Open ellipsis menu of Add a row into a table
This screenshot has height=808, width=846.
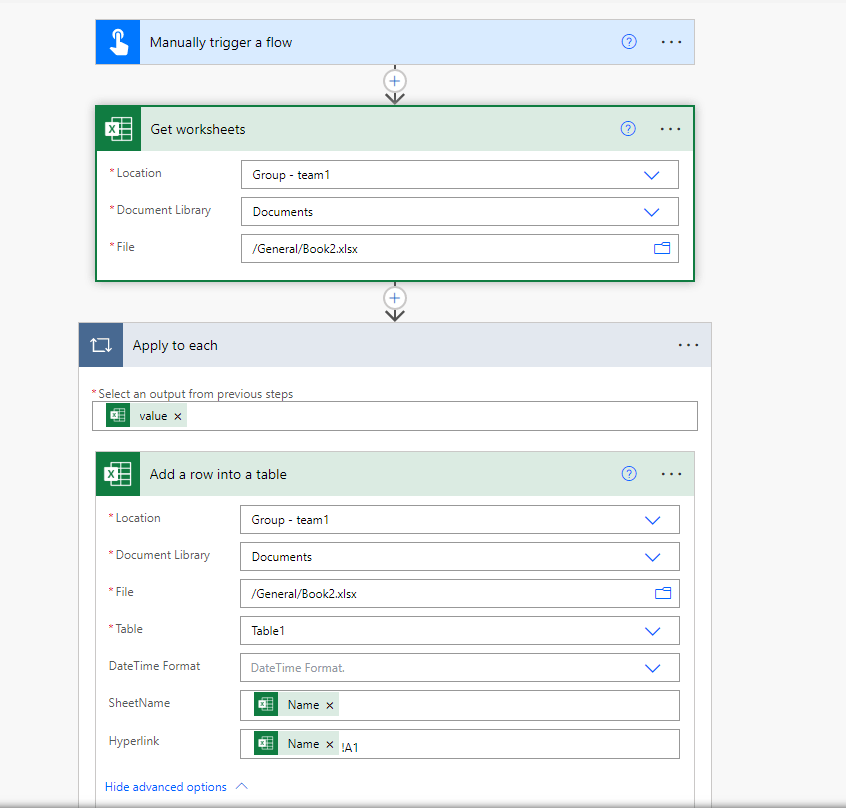[671, 474]
